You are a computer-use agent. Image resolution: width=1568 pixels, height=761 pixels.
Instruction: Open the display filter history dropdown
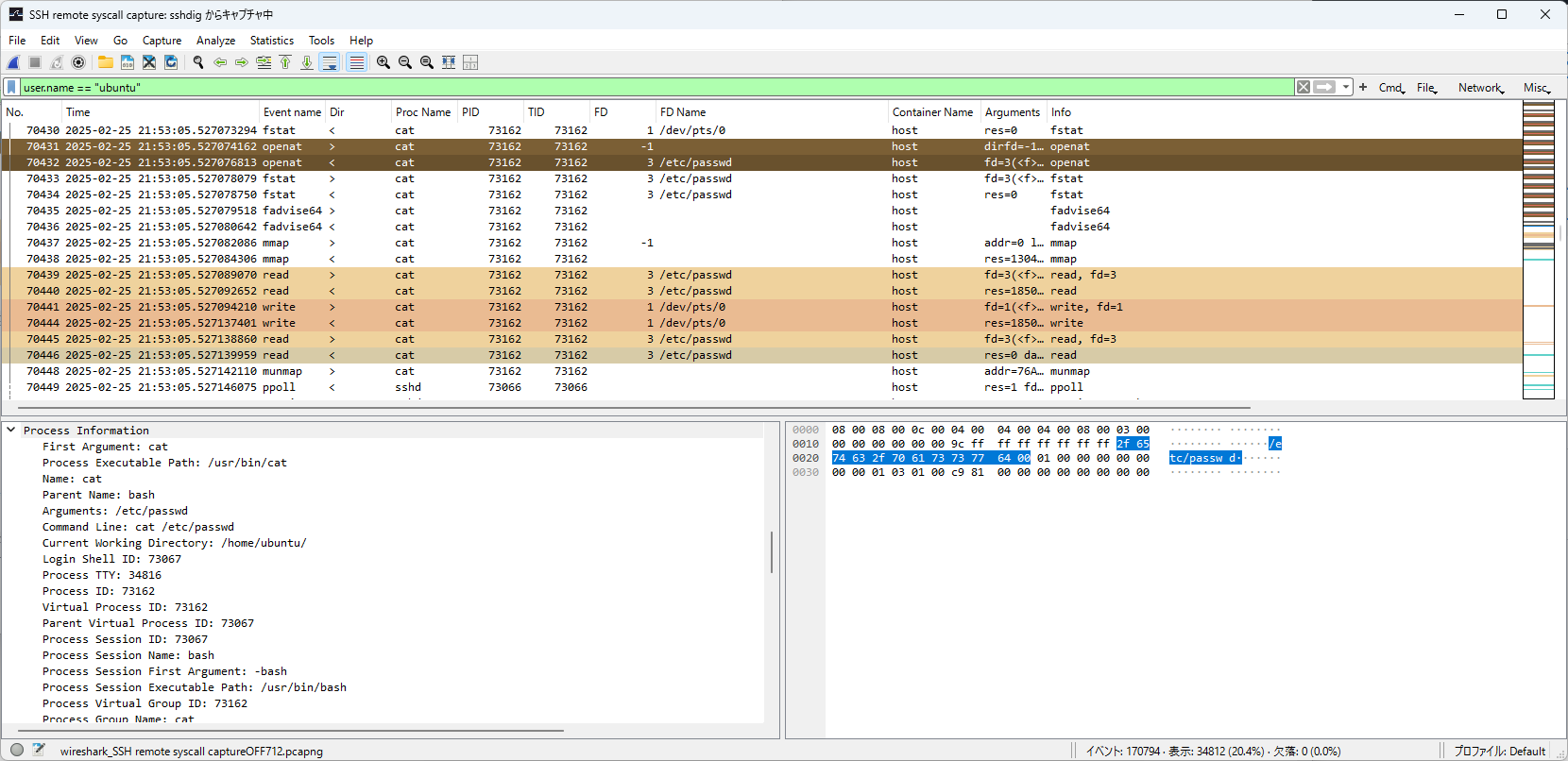(1346, 87)
